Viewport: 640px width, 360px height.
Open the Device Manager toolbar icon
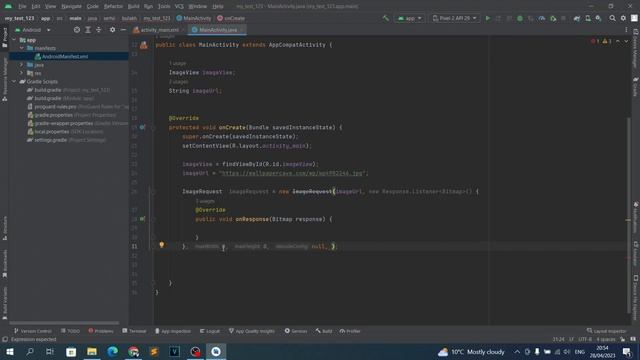click(x=588, y=18)
